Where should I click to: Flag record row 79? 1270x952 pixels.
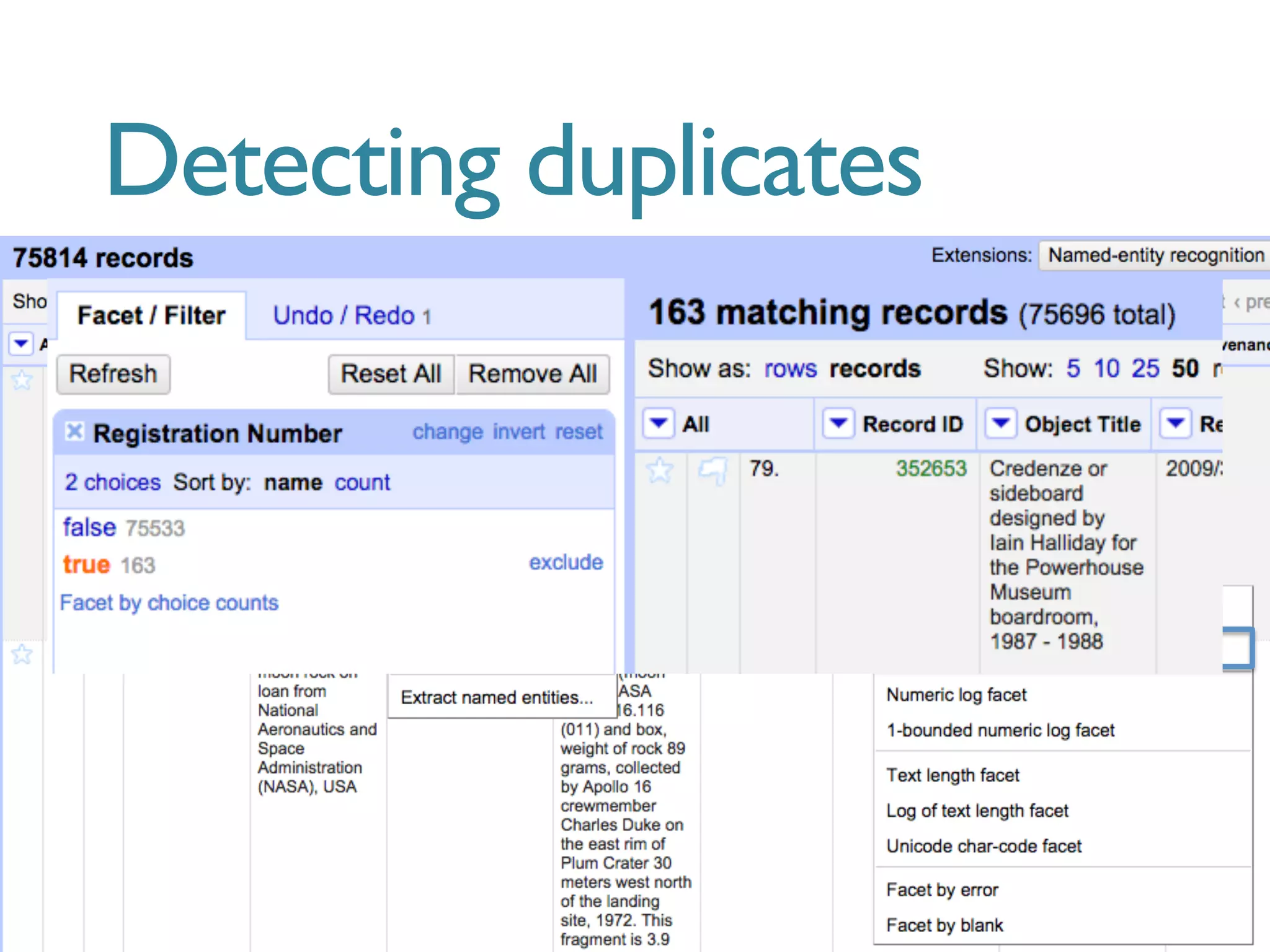pos(713,470)
